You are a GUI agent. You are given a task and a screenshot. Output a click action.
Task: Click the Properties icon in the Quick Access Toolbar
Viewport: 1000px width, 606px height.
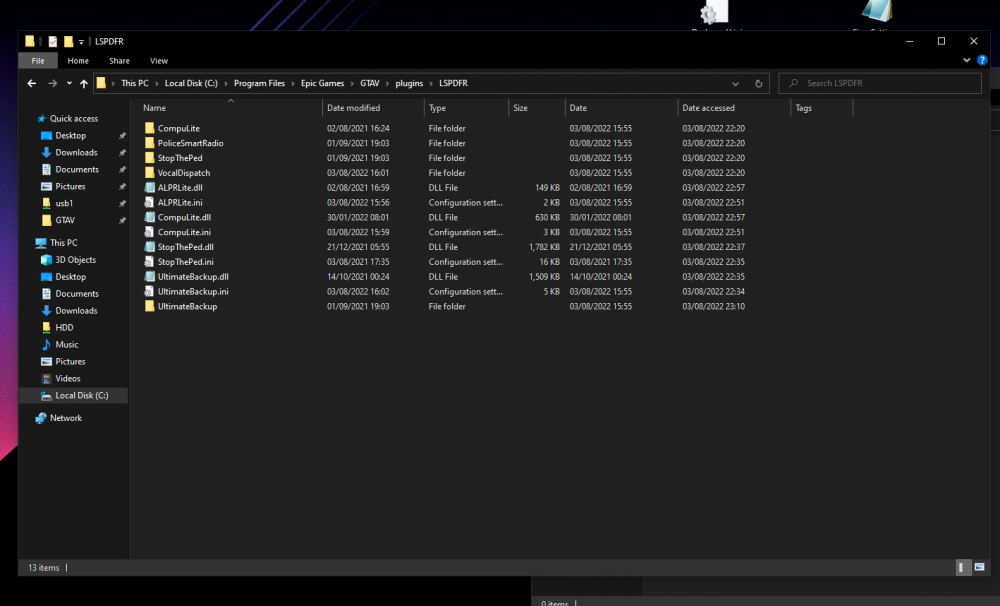[x=53, y=42]
